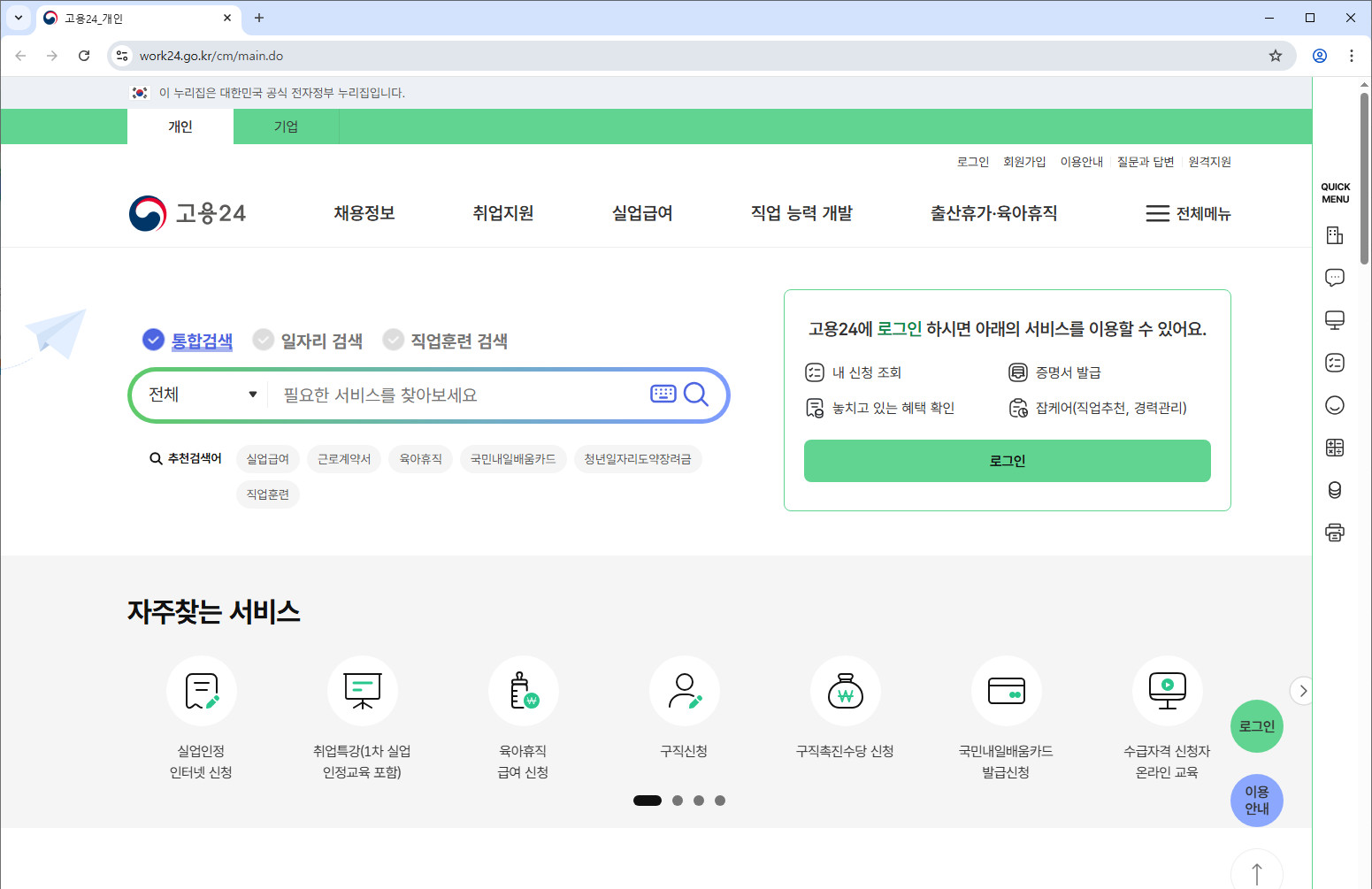The height and width of the screenshot is (889, 1372).
Task: Click the printer icon in Quick Menu
Action: pos(1335,533)
